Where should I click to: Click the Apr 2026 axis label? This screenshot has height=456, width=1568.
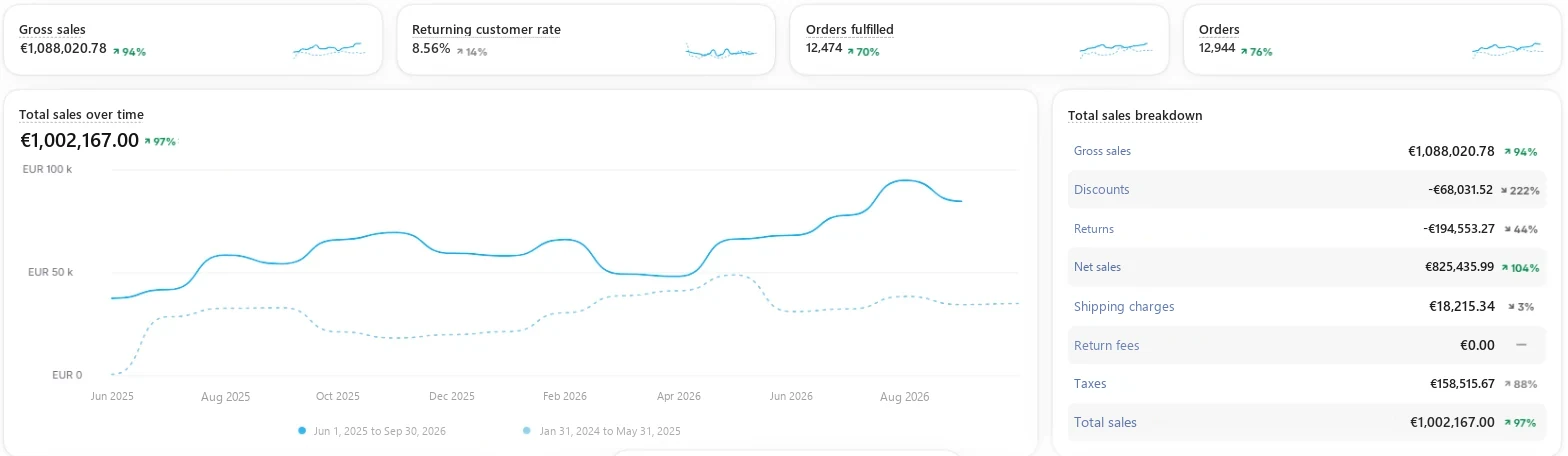[678, 397]
